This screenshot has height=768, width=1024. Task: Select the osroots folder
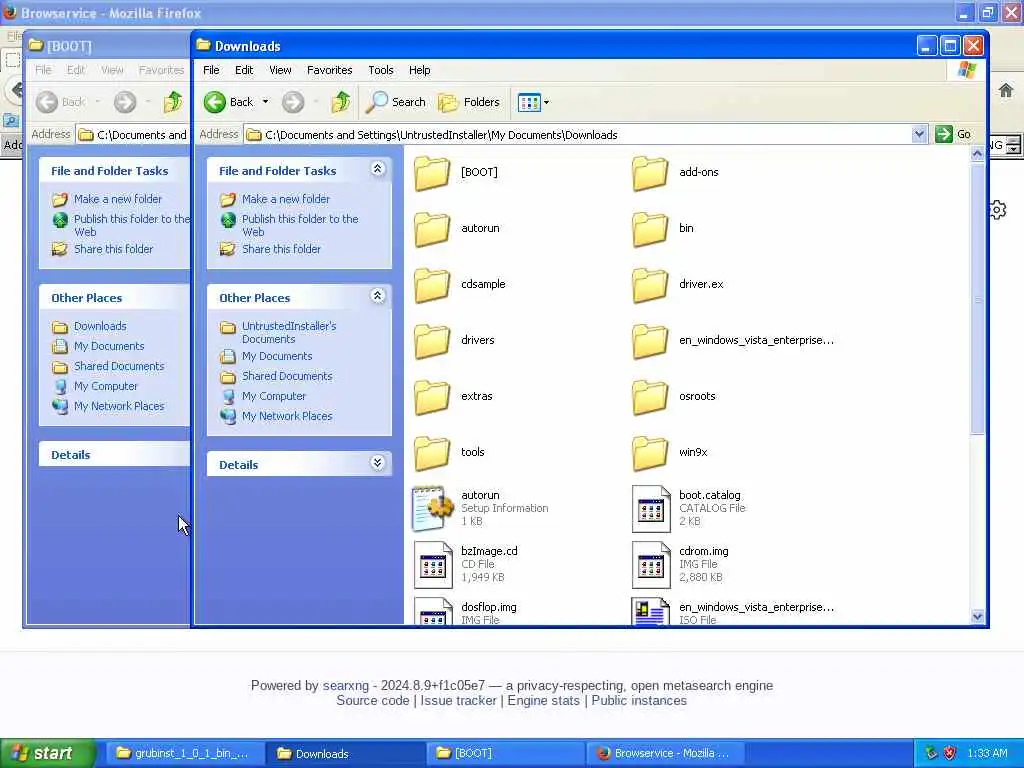pos(674,396)
